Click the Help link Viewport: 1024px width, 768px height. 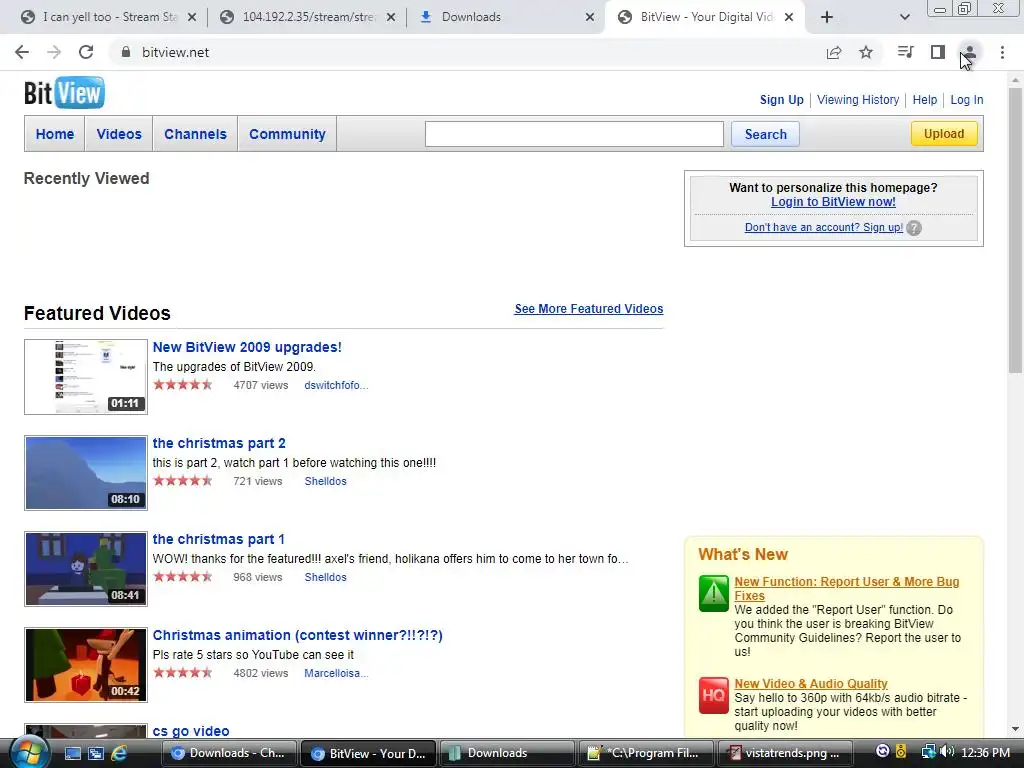tap(925, 100)
